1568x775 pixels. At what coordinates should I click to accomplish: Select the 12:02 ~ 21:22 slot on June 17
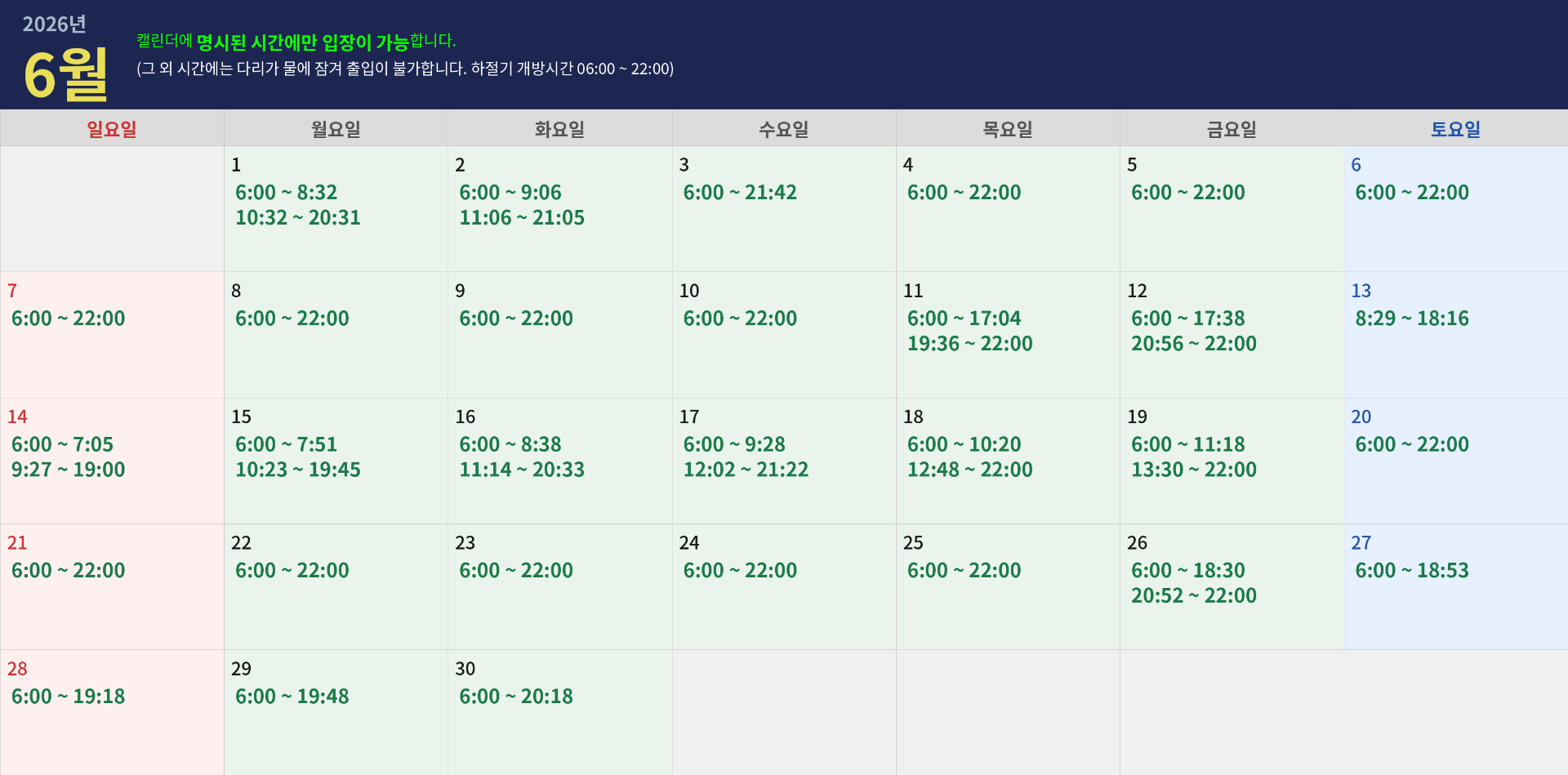(746, 470)
